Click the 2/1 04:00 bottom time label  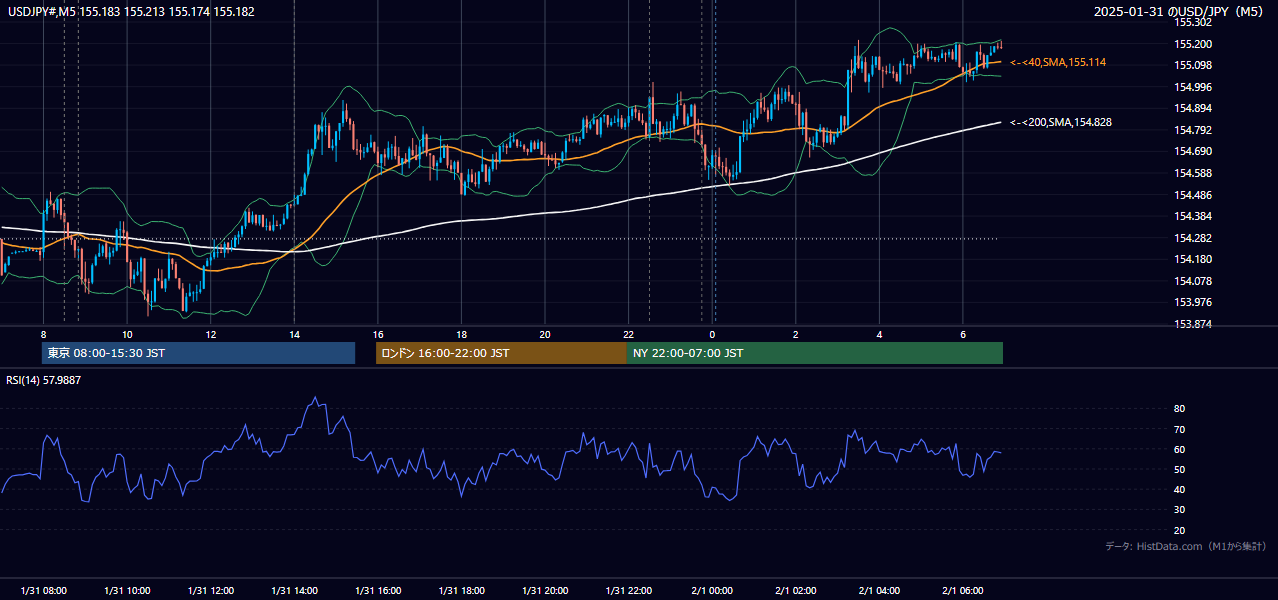[879, 591]
